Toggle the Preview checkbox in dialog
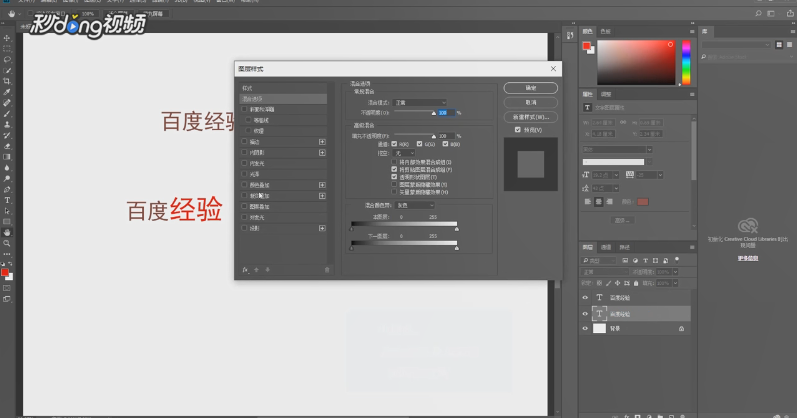797x418 pixels. (517, 130)
